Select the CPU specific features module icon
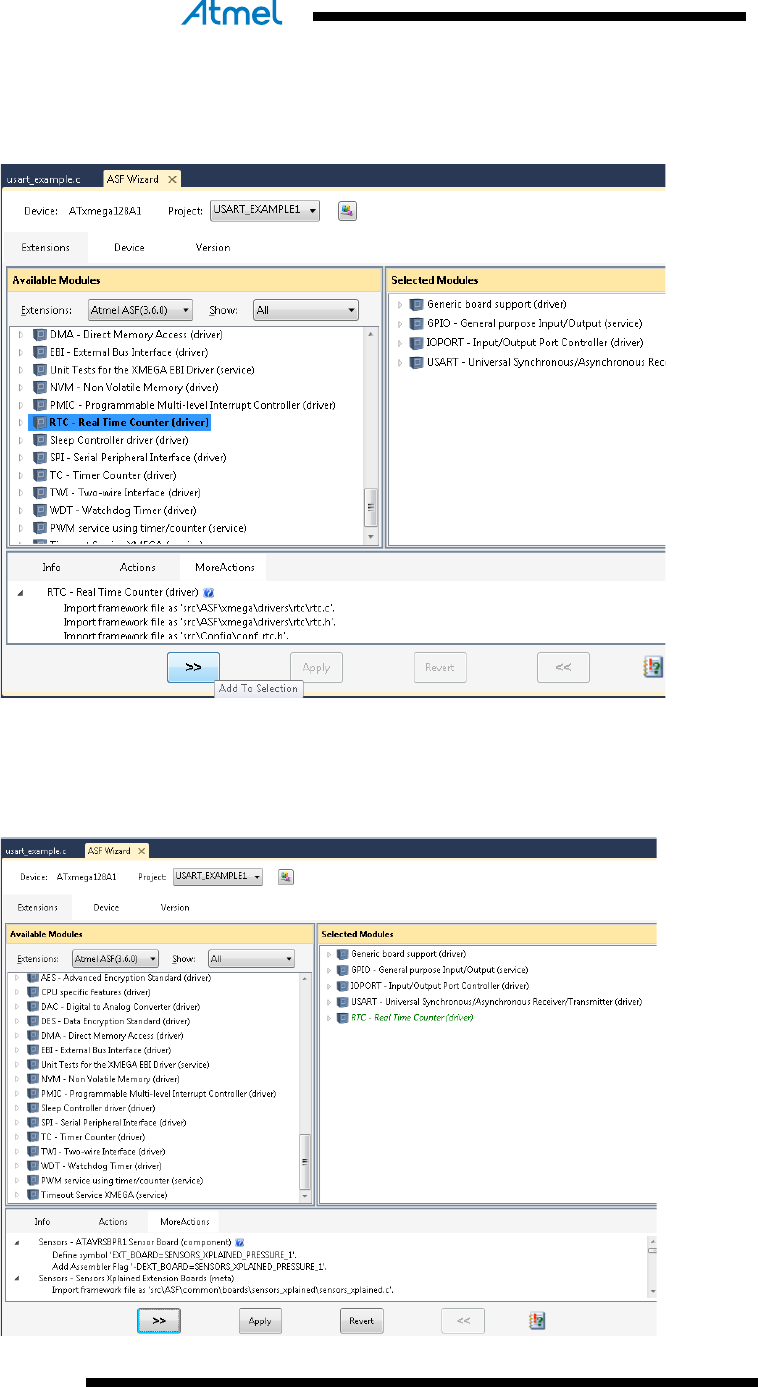The image size is (758, 1387). pos(33,992)
